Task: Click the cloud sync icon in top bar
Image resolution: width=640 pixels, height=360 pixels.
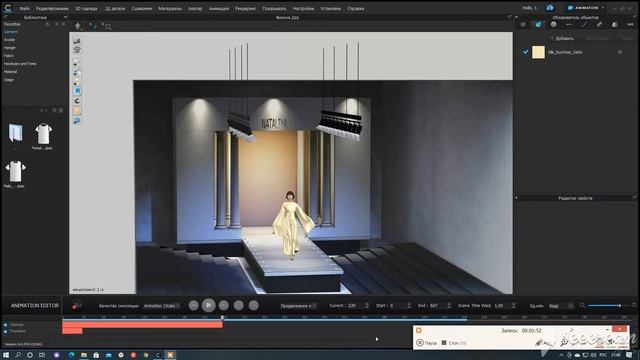Action: point(550,8)
